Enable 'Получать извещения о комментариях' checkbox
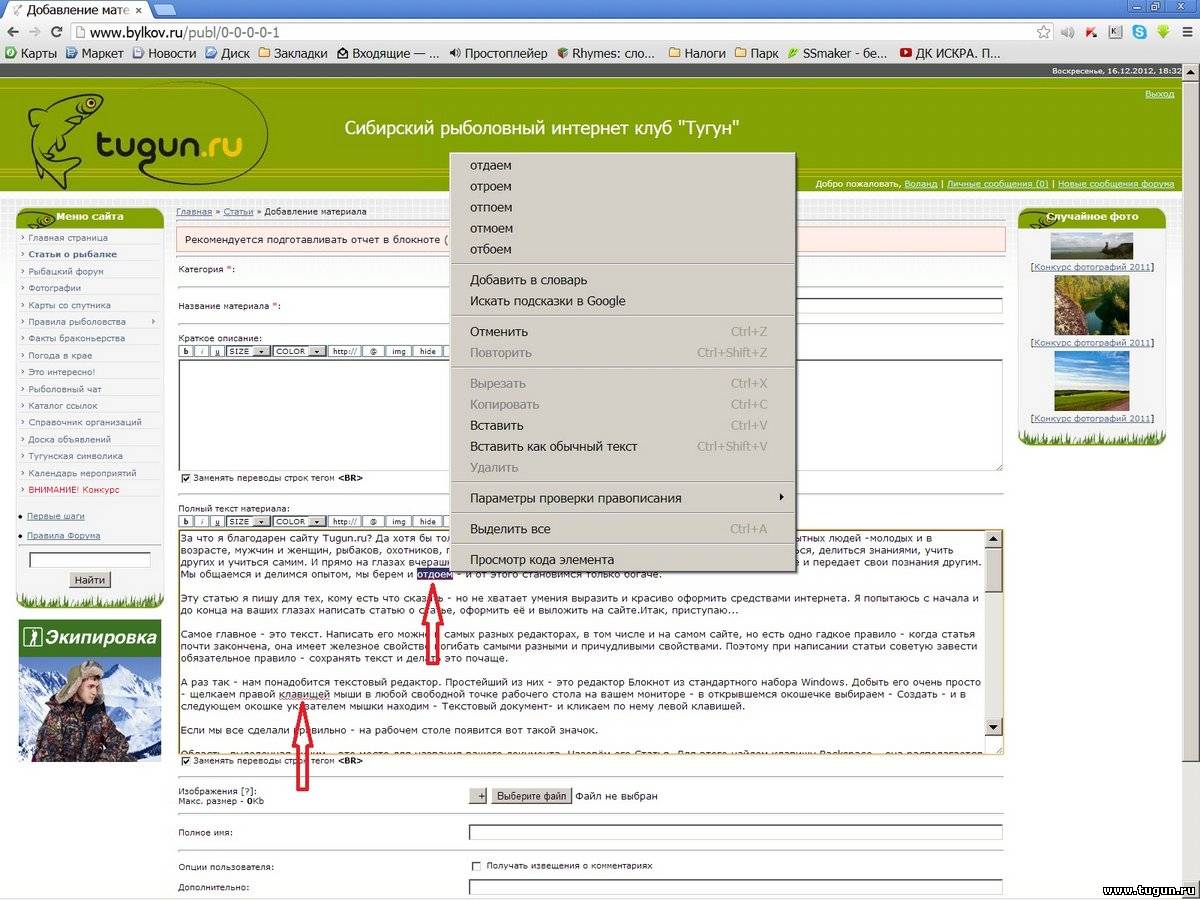Viewport: 1200px width, 900px height. pyautogui.click(x=476, y=866)
